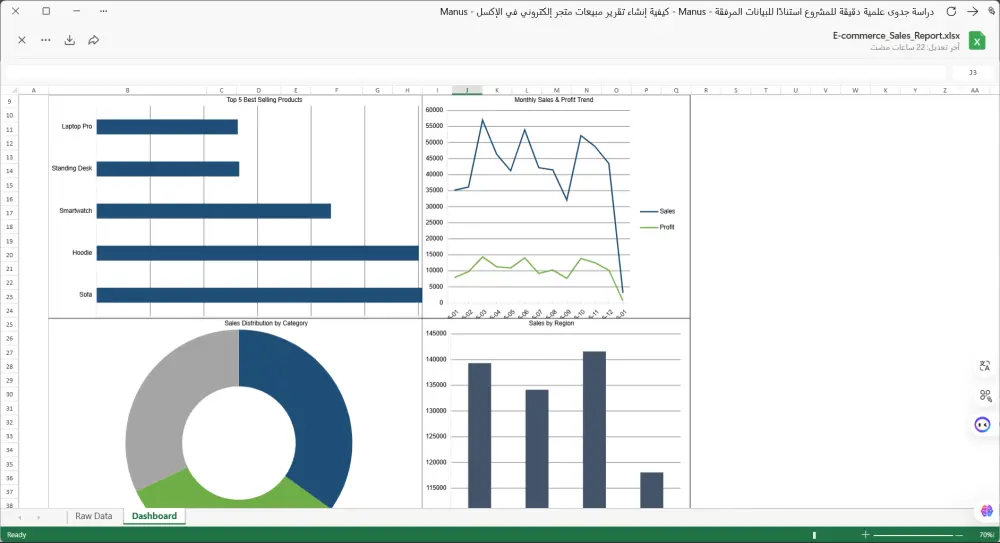This screenshot has width=1000, height=543.
Task: Reload the page with the refresh icon
Action: 951,11
